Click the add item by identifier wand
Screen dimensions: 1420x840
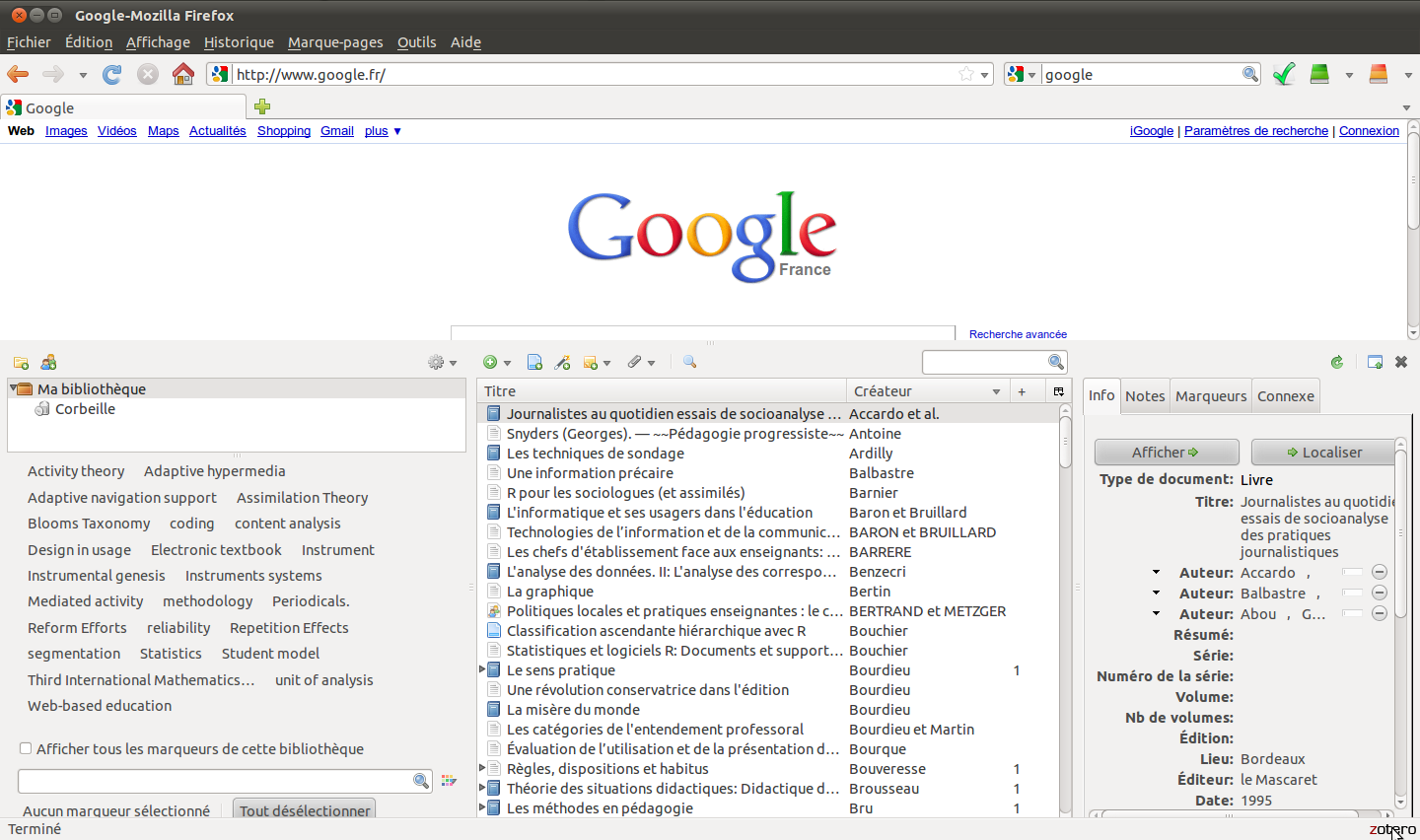(562, 363)
